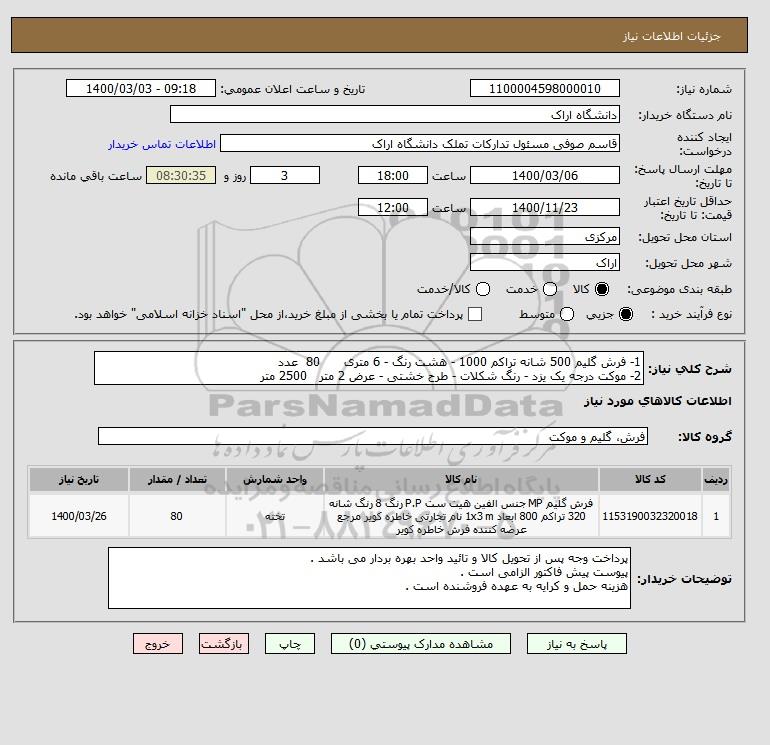
Task: Click the ساعت باقی مانده label
Action: [96, 176]
